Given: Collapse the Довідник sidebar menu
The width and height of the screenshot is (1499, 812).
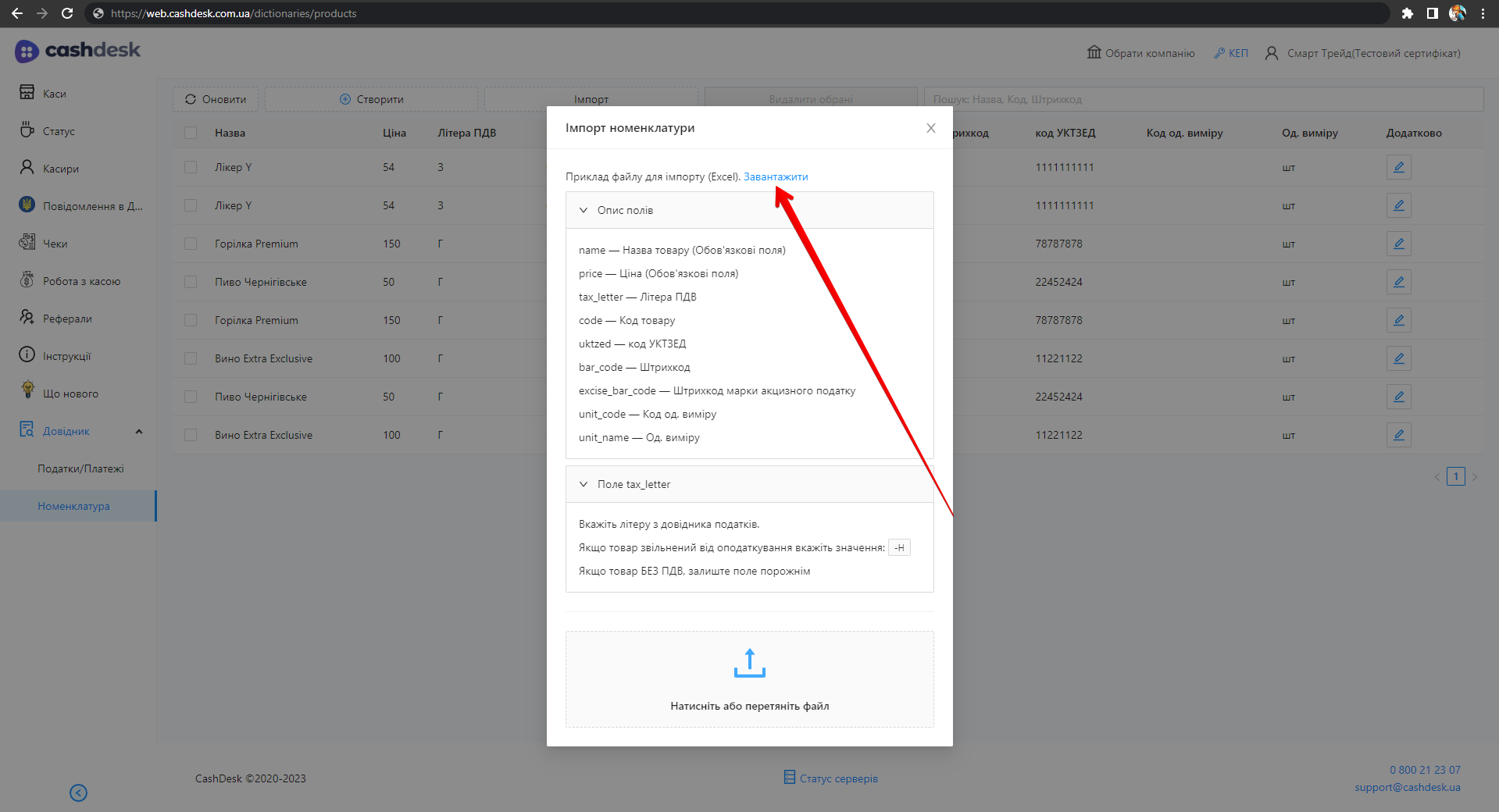Looking at the screenshot, I should tap(139, 431).
